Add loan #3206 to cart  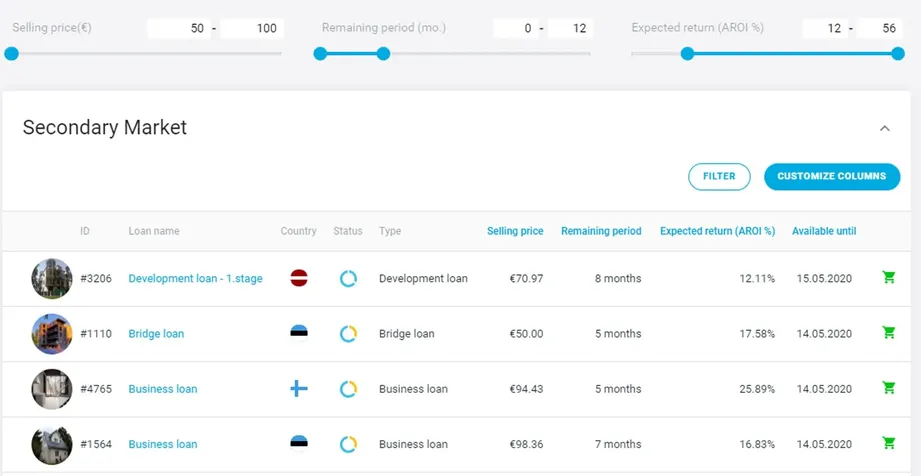coord(889,277)
